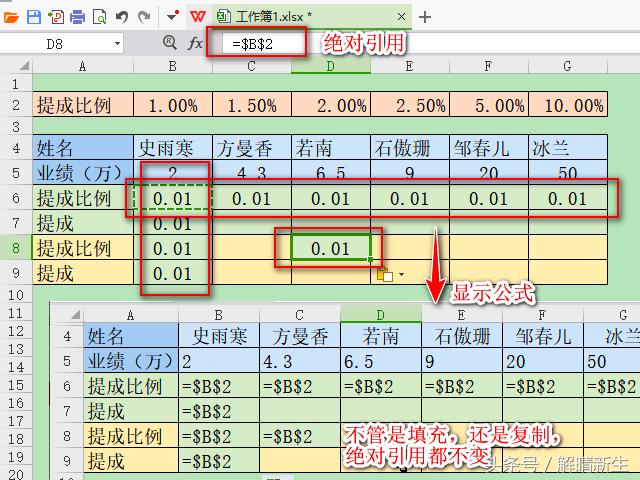Click cell showing 1.50%
Screen dimensions: 640x480
coord(251,105)
